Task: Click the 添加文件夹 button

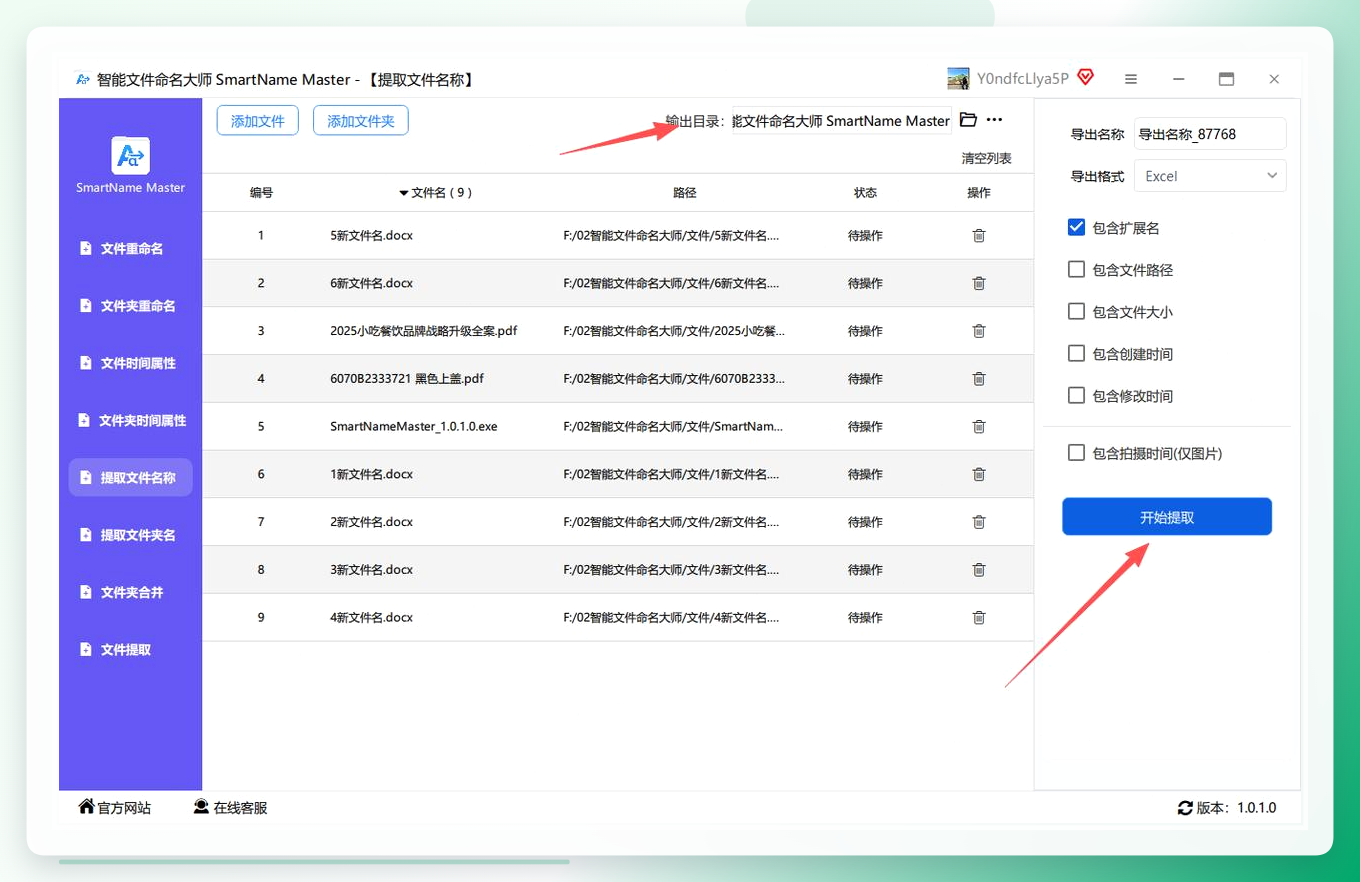Action: coord(361,121)
